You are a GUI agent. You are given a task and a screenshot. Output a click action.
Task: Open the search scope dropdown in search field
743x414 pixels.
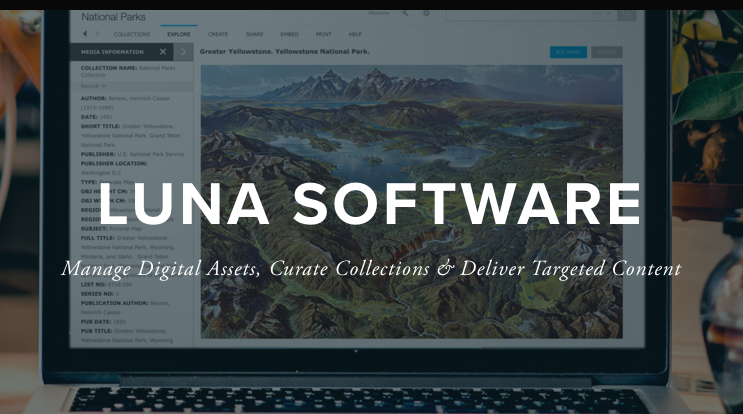click(601, 14)
